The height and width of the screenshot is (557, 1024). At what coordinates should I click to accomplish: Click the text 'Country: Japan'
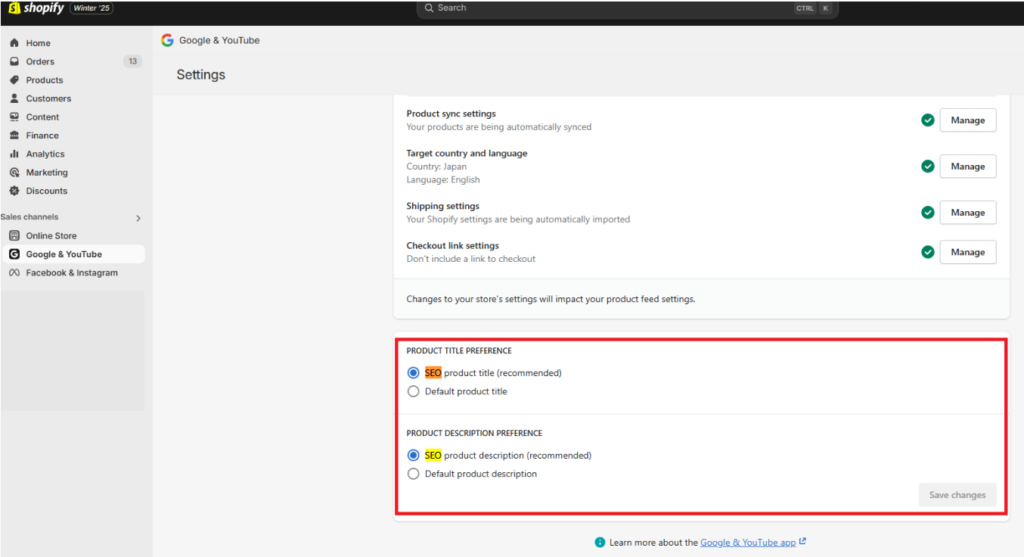tap(436, 167)
